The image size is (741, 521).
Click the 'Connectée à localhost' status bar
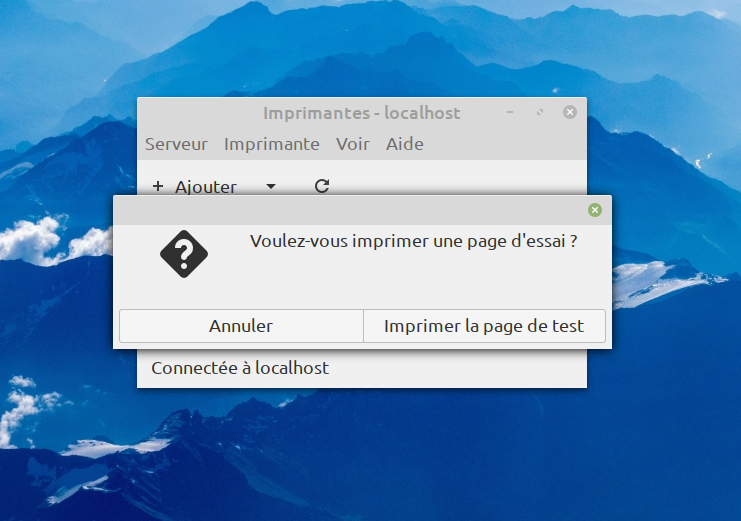coord(240,368)
